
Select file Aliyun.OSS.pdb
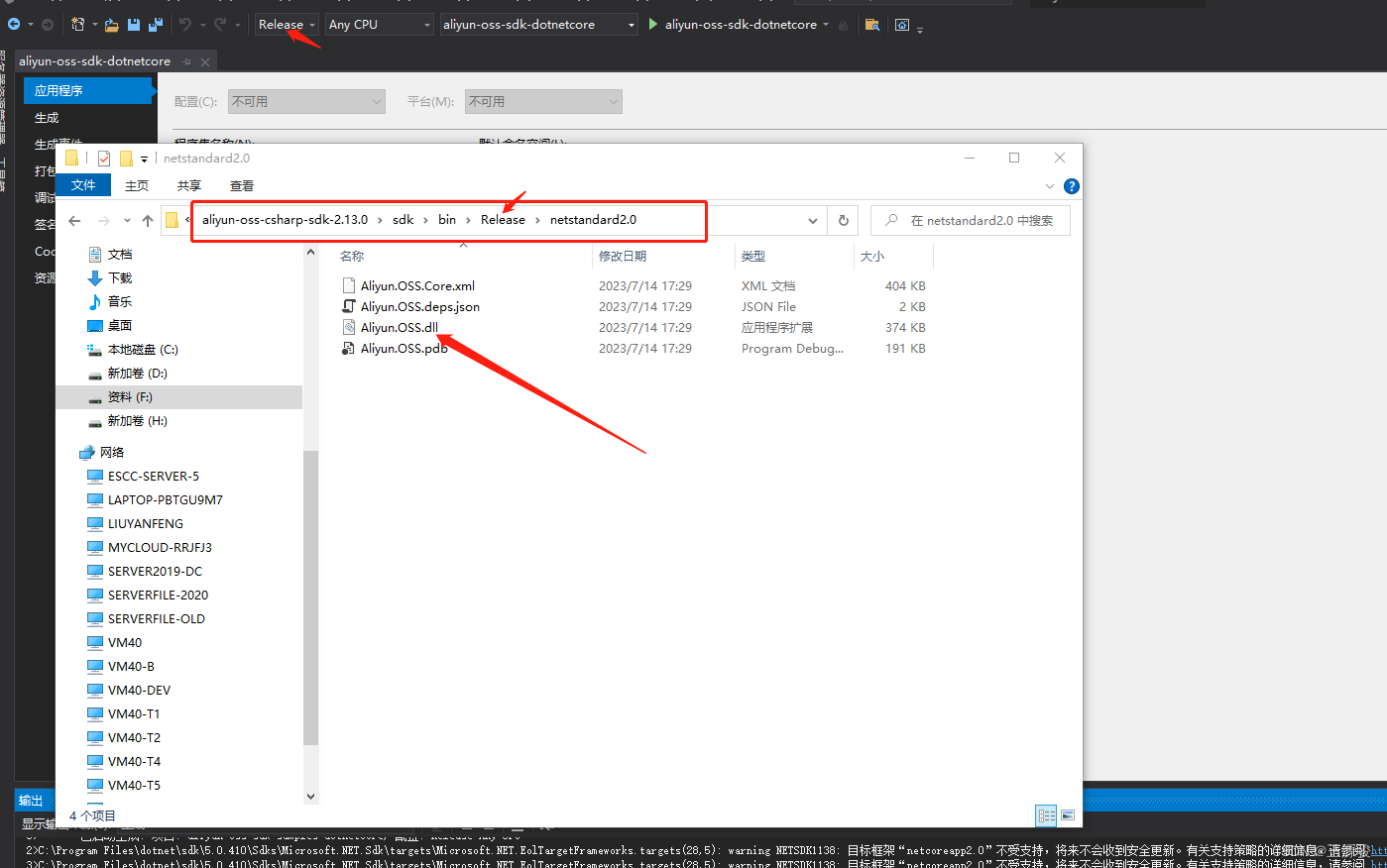(405, 348)
